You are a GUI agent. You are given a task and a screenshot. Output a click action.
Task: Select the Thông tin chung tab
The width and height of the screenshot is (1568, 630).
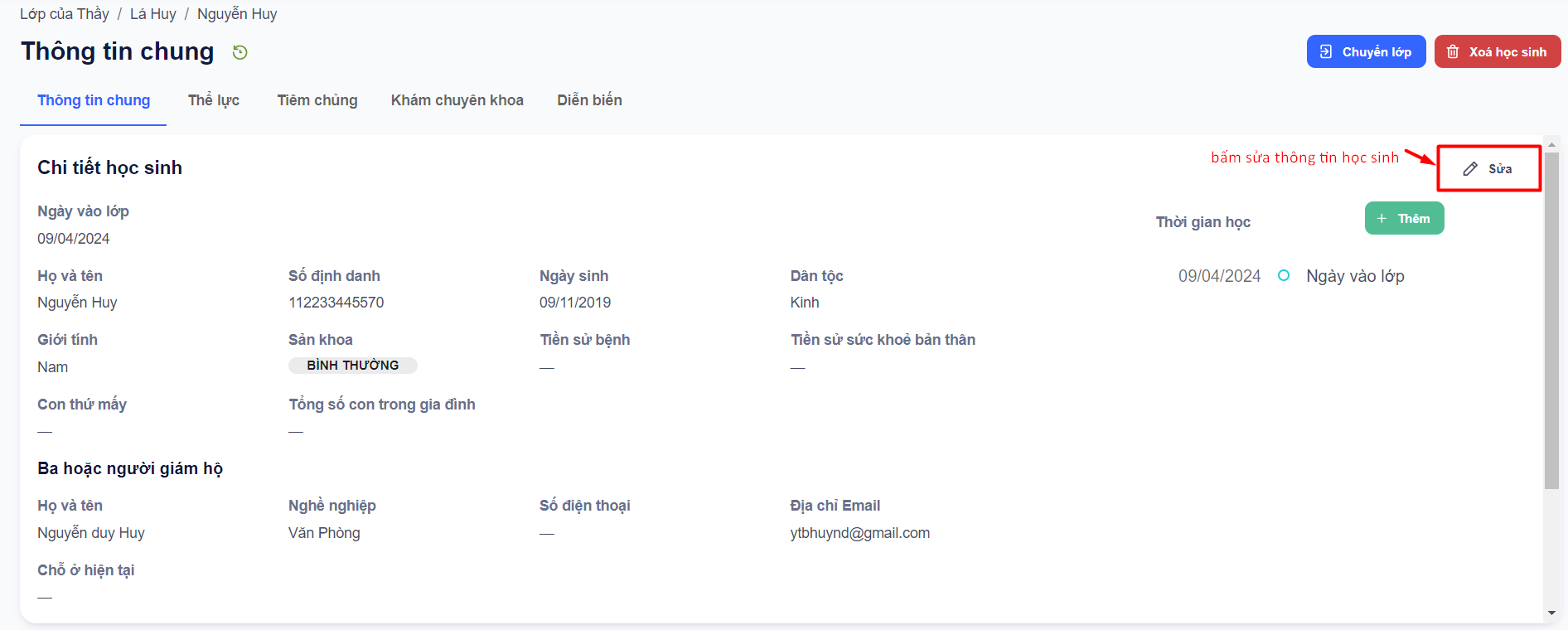pyautogui.click(x=94, y=100)
